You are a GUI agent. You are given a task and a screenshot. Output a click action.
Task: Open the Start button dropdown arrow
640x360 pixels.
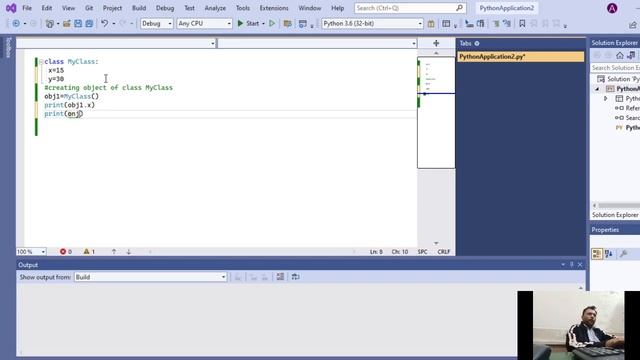click(x=263, y=24)
